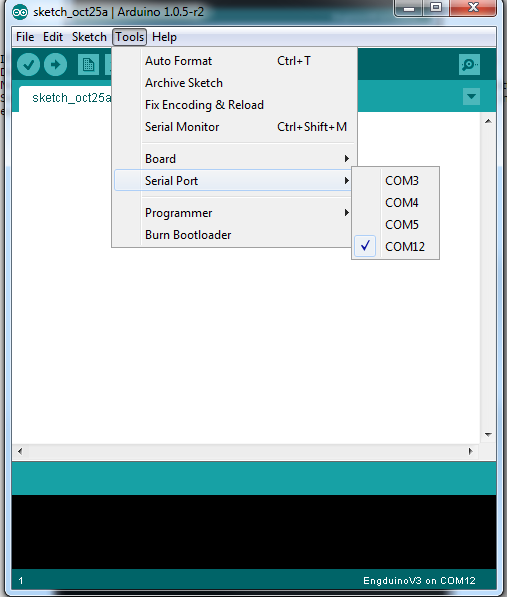The width and height of the screenshot is (507, 597).
Task: Click the maximize window button
Action: click(x=435, y=8)
